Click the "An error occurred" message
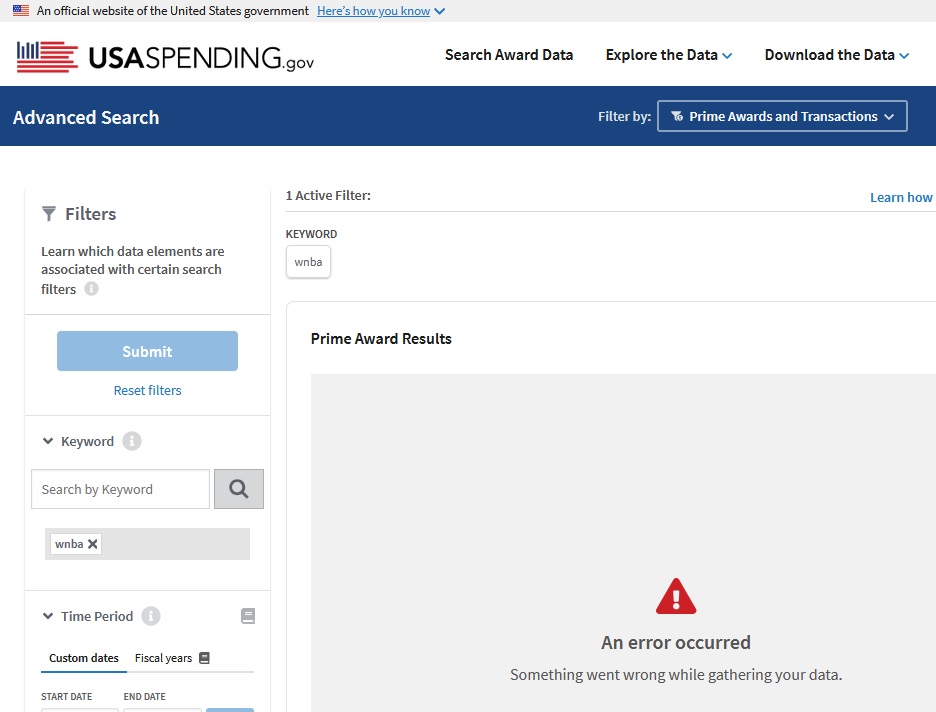The image size is (936, 712). click(x=676, y=642)
